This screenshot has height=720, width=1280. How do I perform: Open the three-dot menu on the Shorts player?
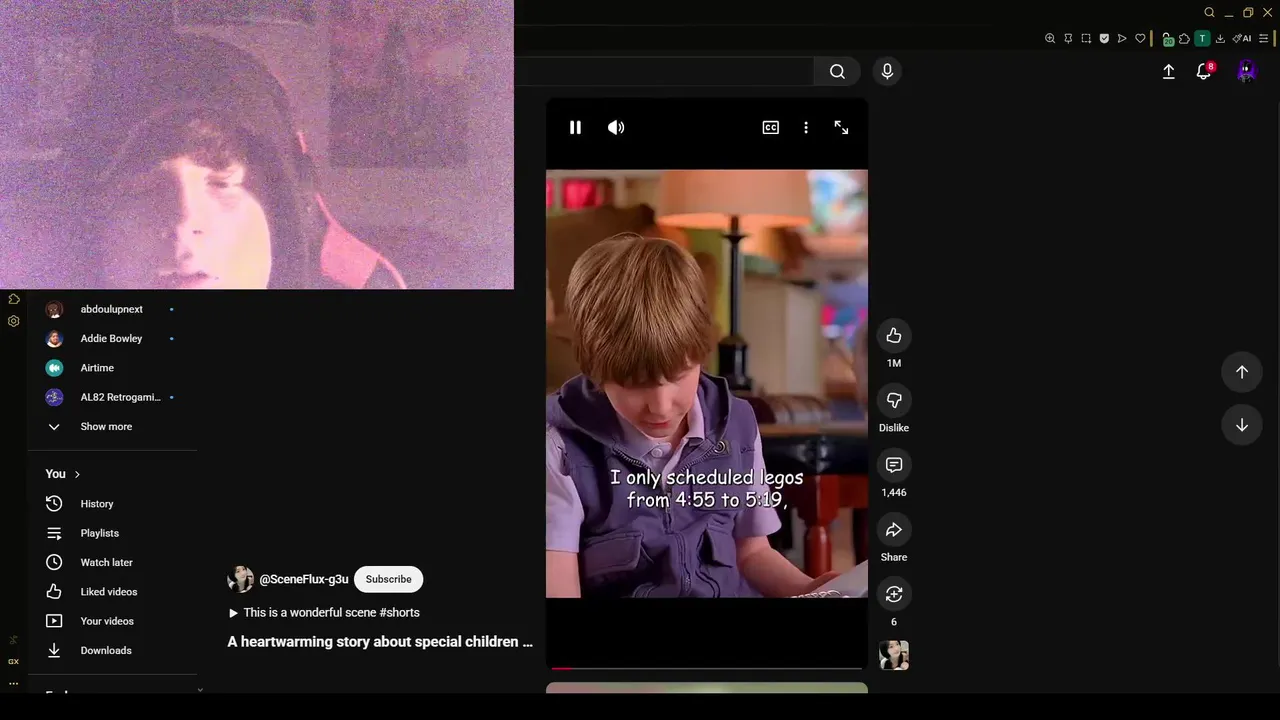coord(806,127)
